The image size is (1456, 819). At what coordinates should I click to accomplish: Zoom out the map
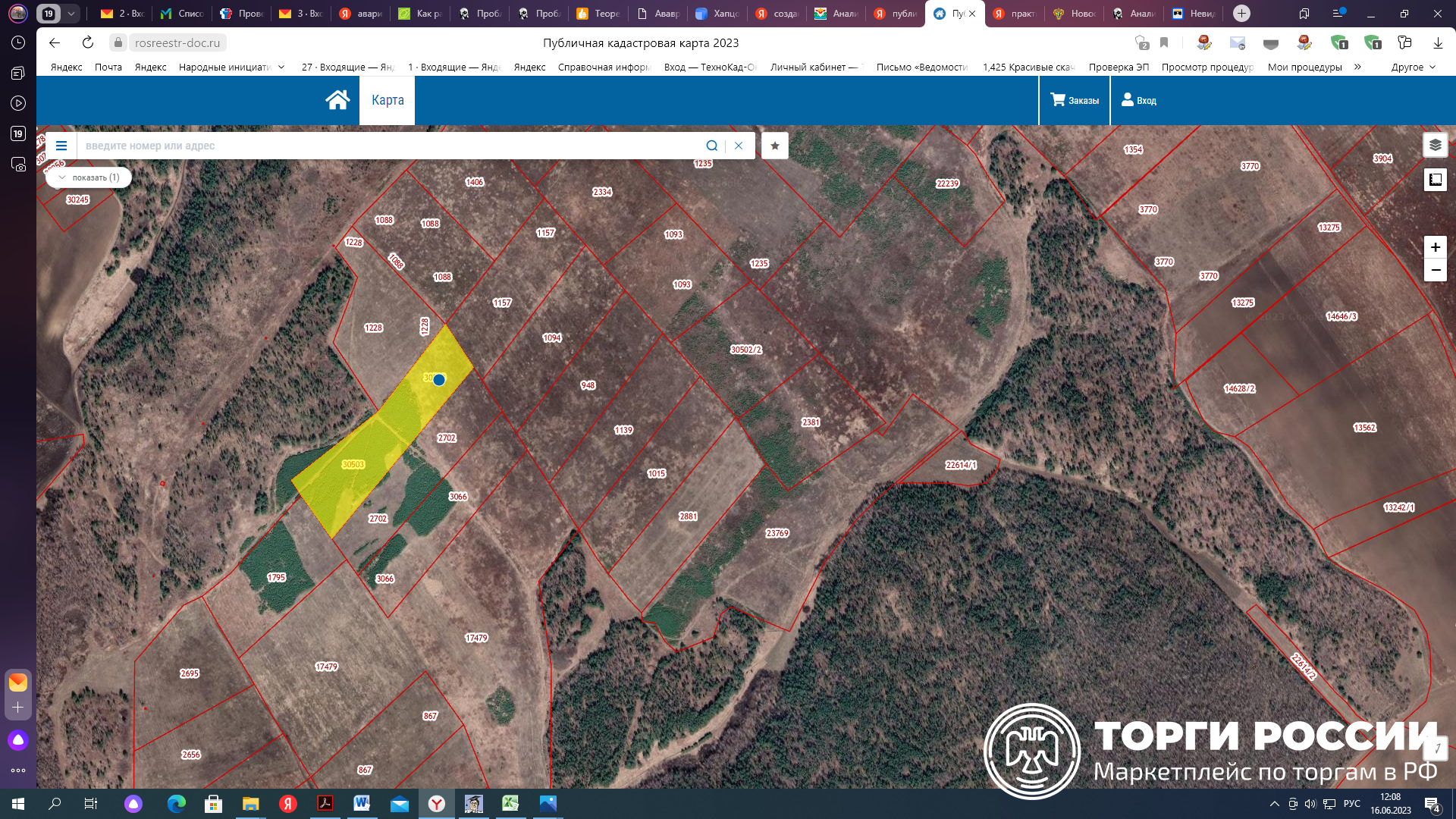point(1435,270)
